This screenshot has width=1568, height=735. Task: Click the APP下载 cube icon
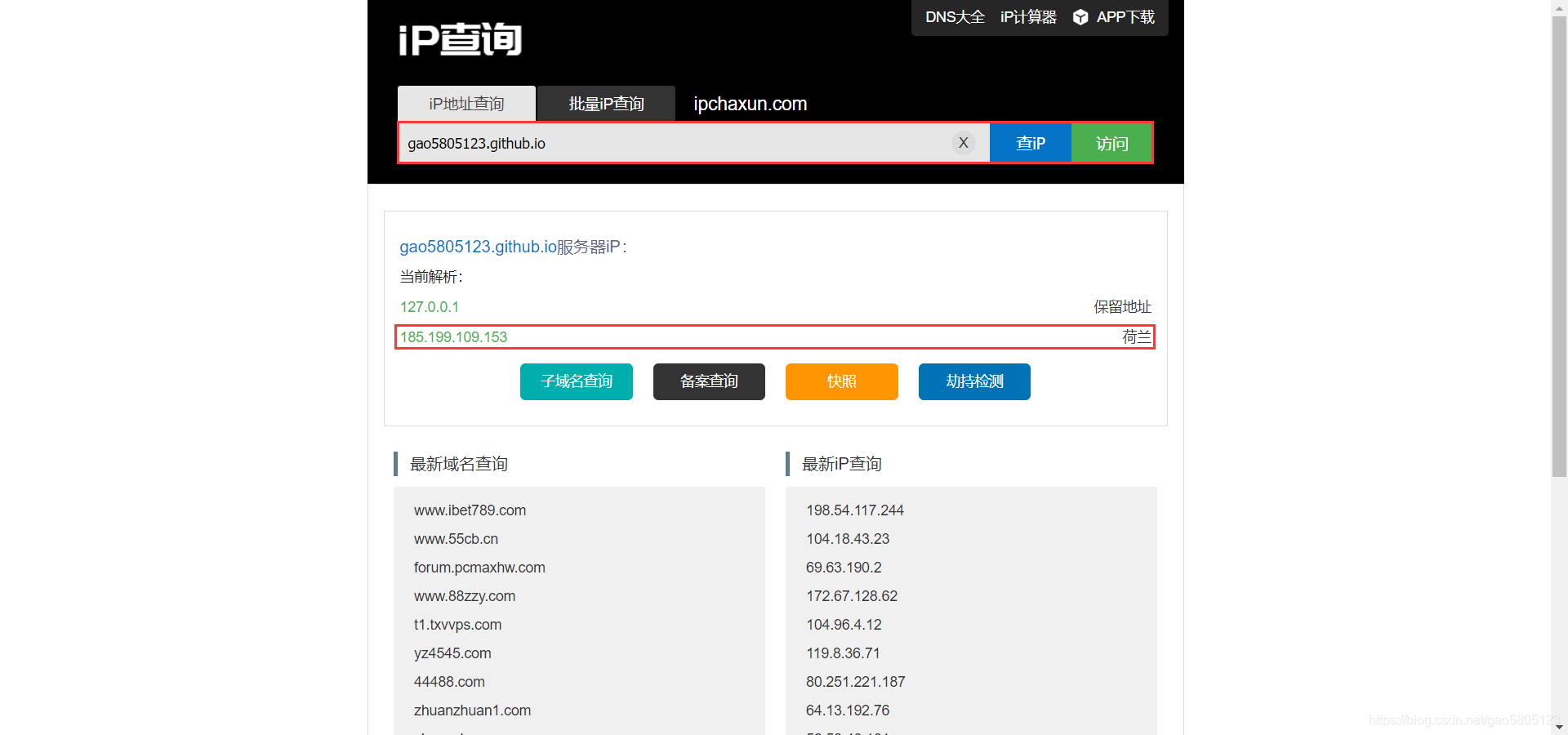coord(1080,17)
